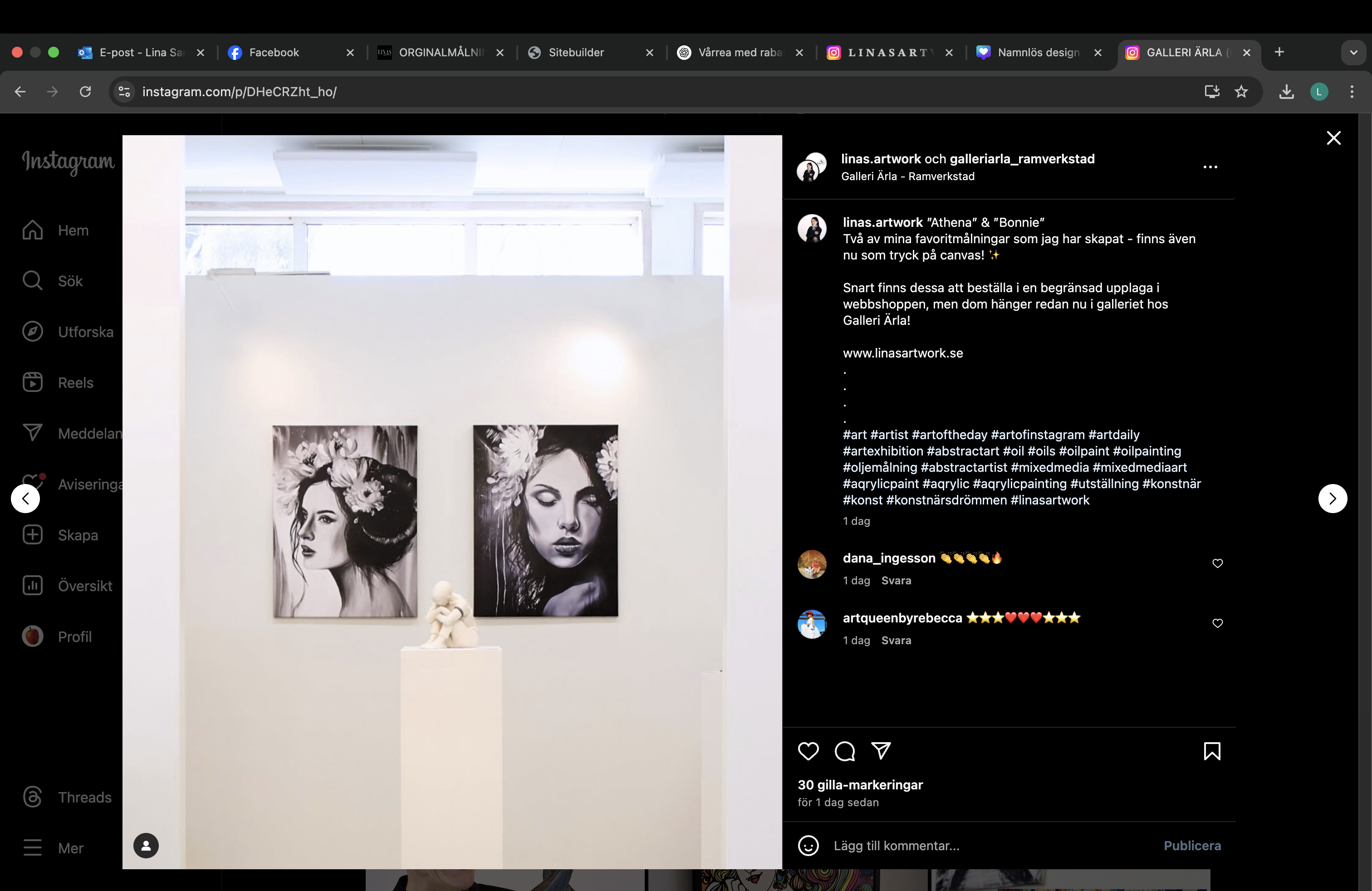Save the post with the bookmark icon
Viewport: 1372px width, 891px height.
tap(1212, 751)
